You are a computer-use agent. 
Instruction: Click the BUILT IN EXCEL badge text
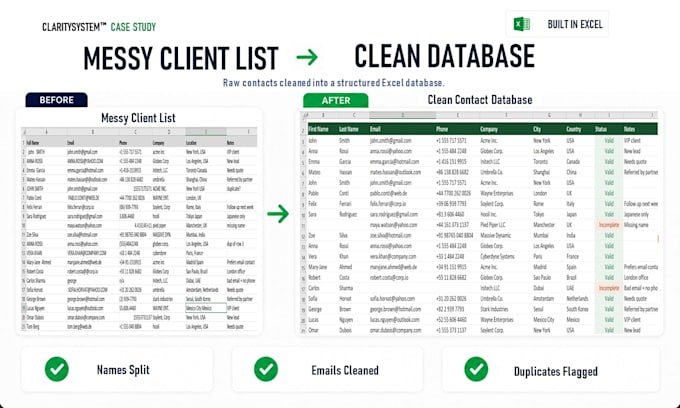point(575,24)
